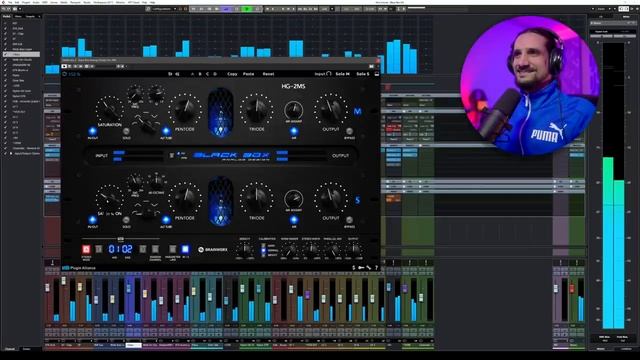640x360 pixels.
Task: Toggle the Side channel ALT TUBE button
Action: pyautogui.click(x=166, y=220)
